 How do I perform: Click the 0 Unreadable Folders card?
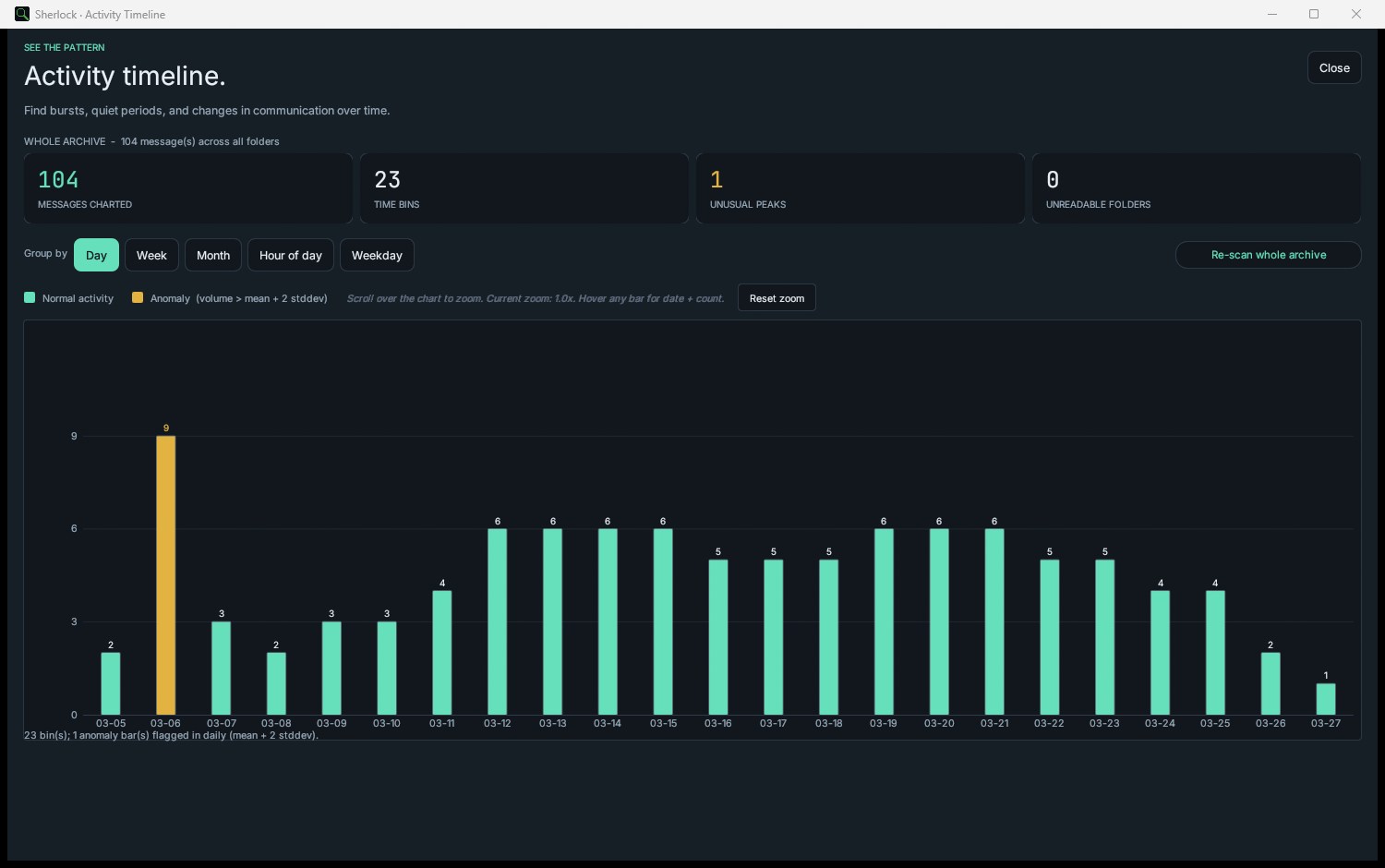click(1197, 188)
